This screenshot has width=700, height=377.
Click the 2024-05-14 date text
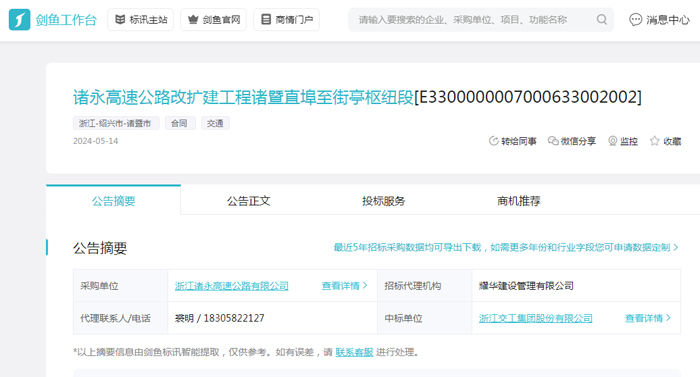point(96,141)
